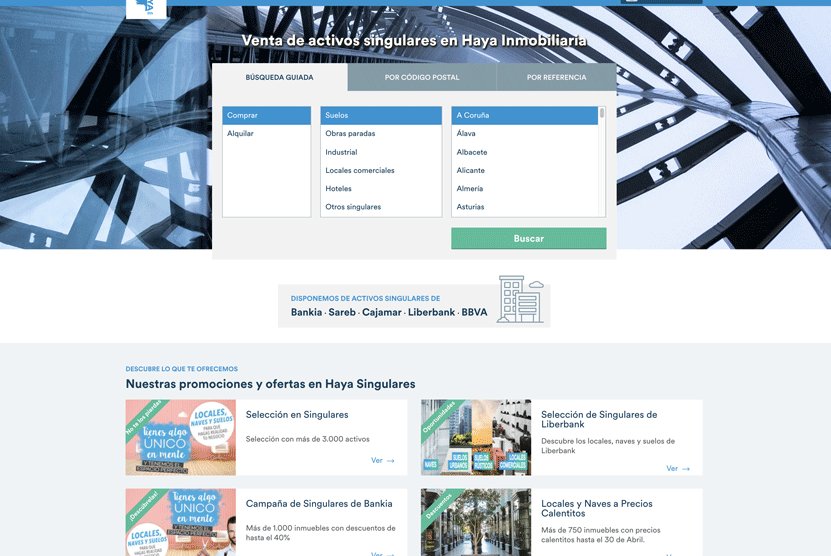Screen dimensions: 831x556
Task: Select Alicante province
Action: tap(525, 170)
